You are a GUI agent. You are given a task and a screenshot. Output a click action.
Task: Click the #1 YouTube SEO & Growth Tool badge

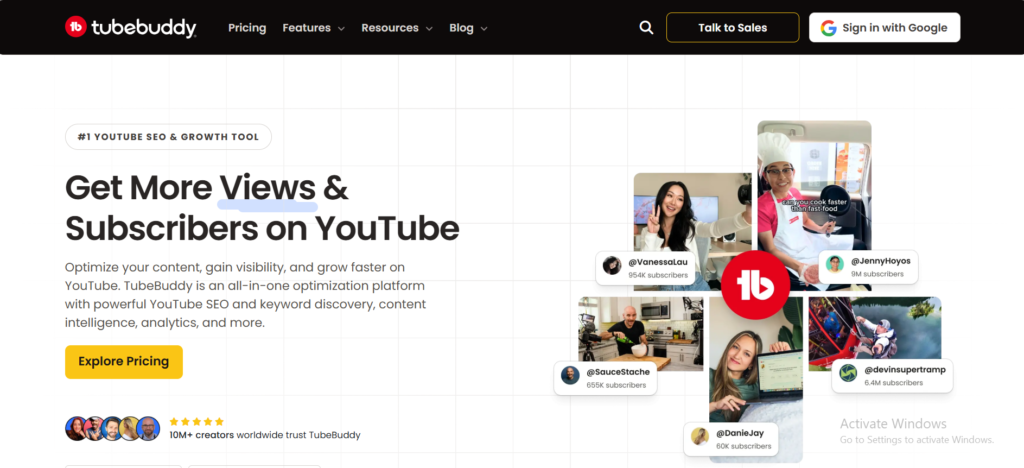coord(168,137)
